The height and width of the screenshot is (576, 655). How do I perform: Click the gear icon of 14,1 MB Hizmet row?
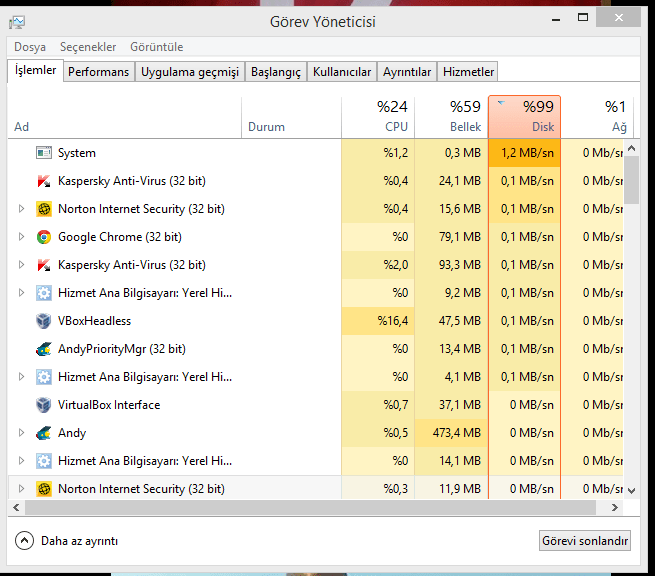point(43,461)
